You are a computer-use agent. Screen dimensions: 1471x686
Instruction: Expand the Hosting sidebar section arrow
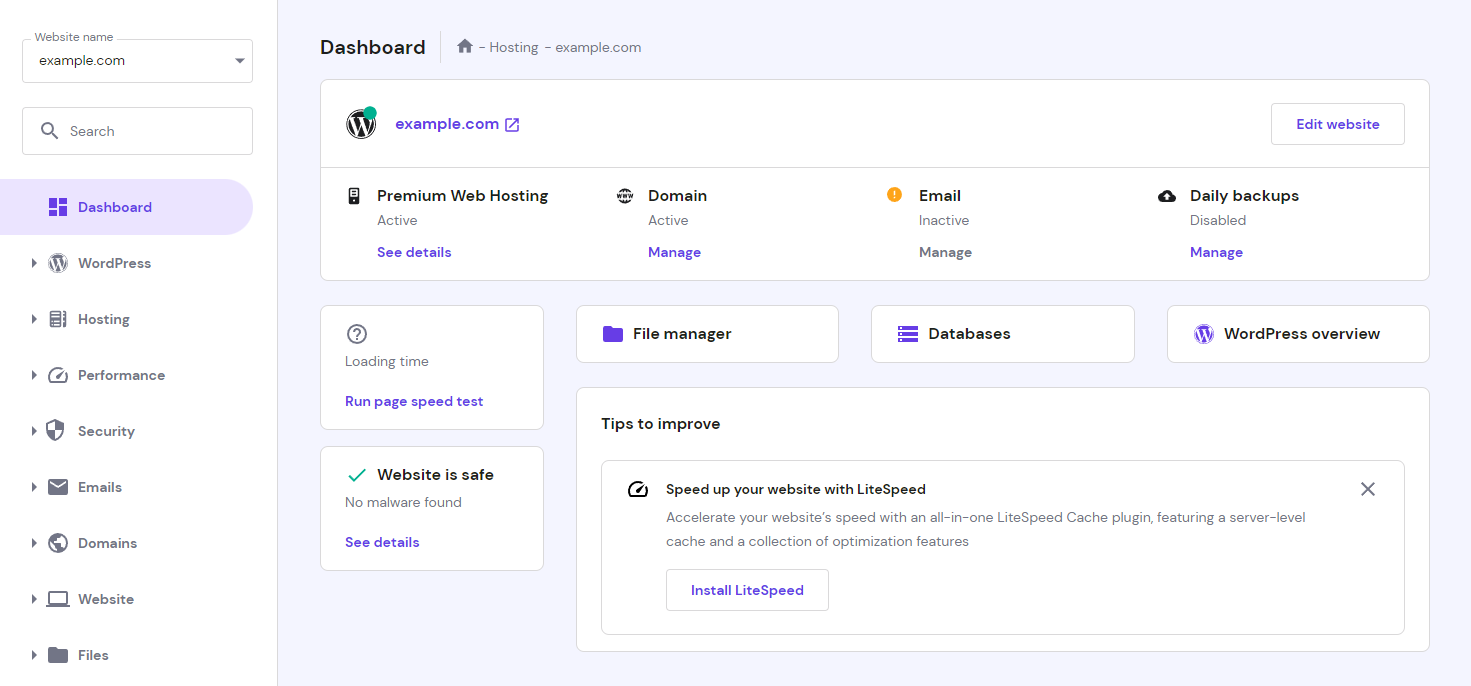(x=34, y=319)
